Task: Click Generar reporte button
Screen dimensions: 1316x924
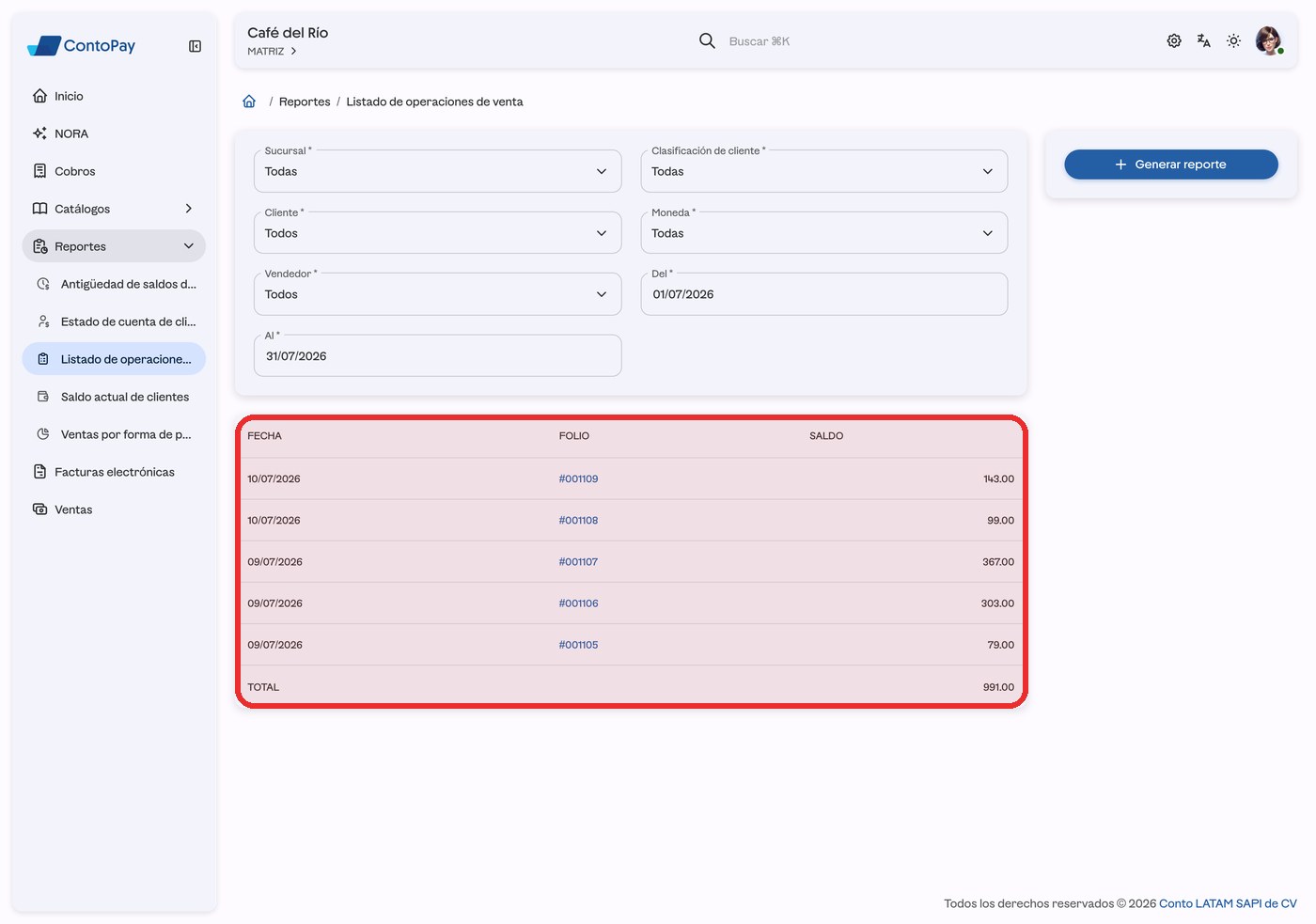Action: coord(1170,164)
